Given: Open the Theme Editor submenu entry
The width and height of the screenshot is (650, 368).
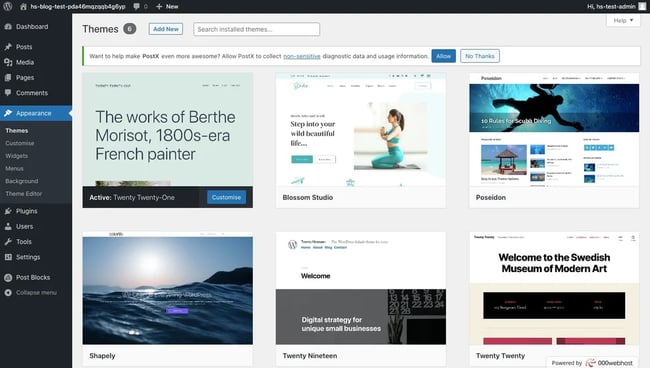Looking at the screenshot, I should point(24,194).
